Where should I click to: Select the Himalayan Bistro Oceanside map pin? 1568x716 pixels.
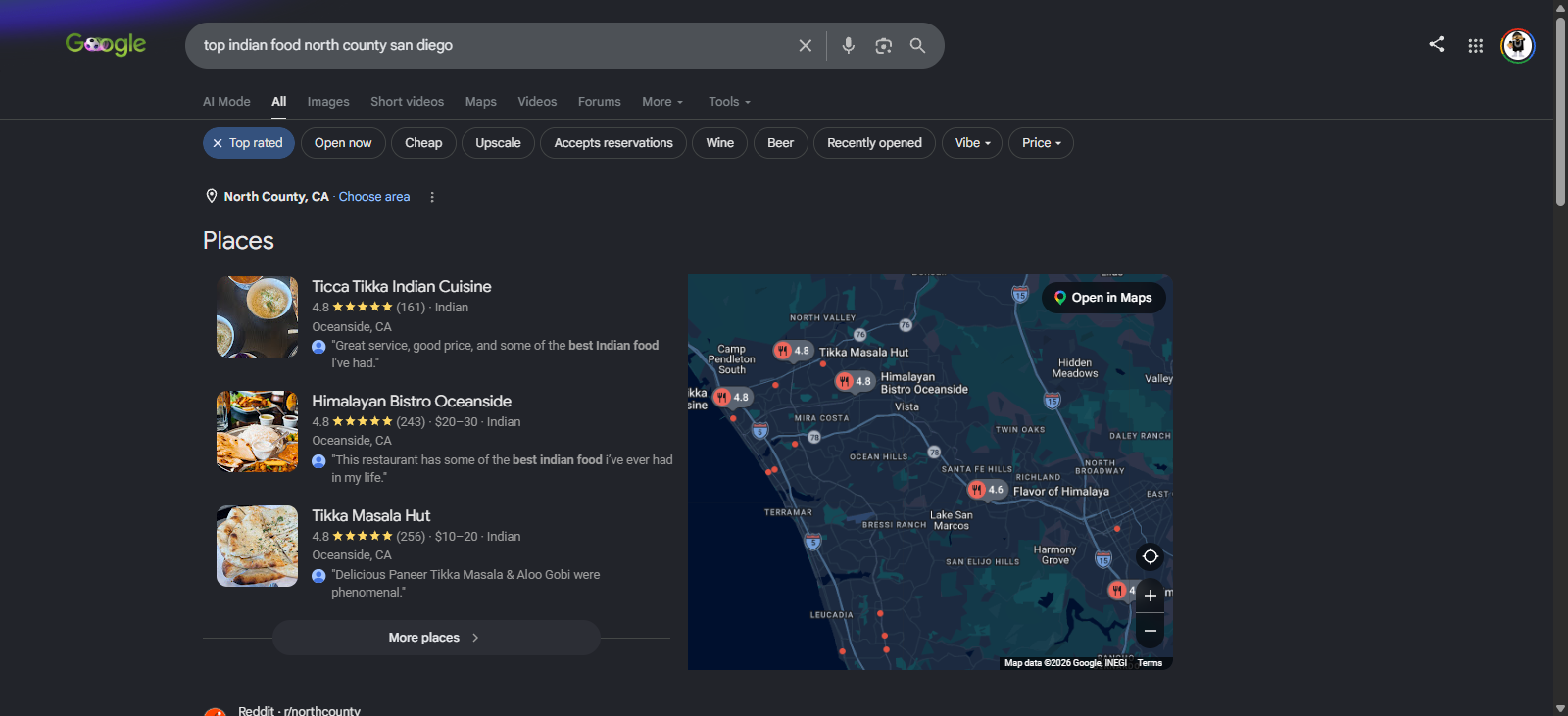click(855, 381)
